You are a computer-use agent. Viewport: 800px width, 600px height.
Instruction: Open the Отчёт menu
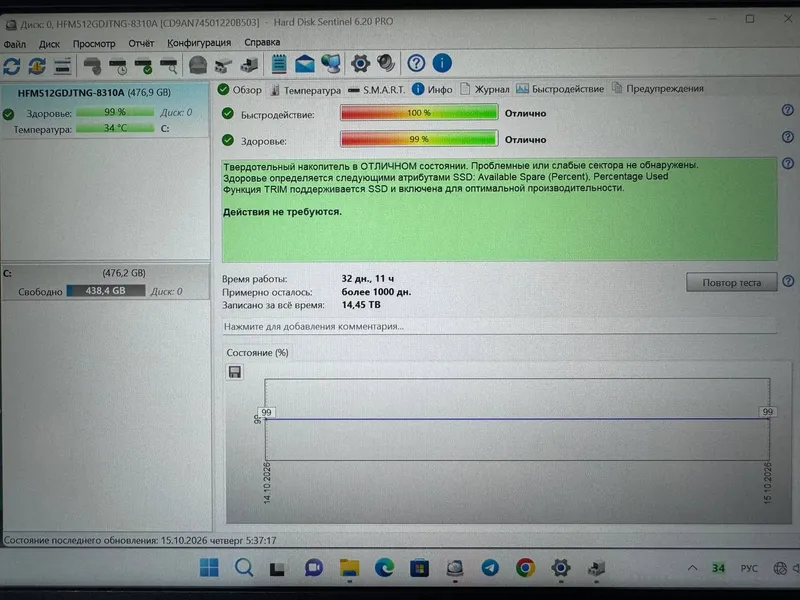[141, 43]
